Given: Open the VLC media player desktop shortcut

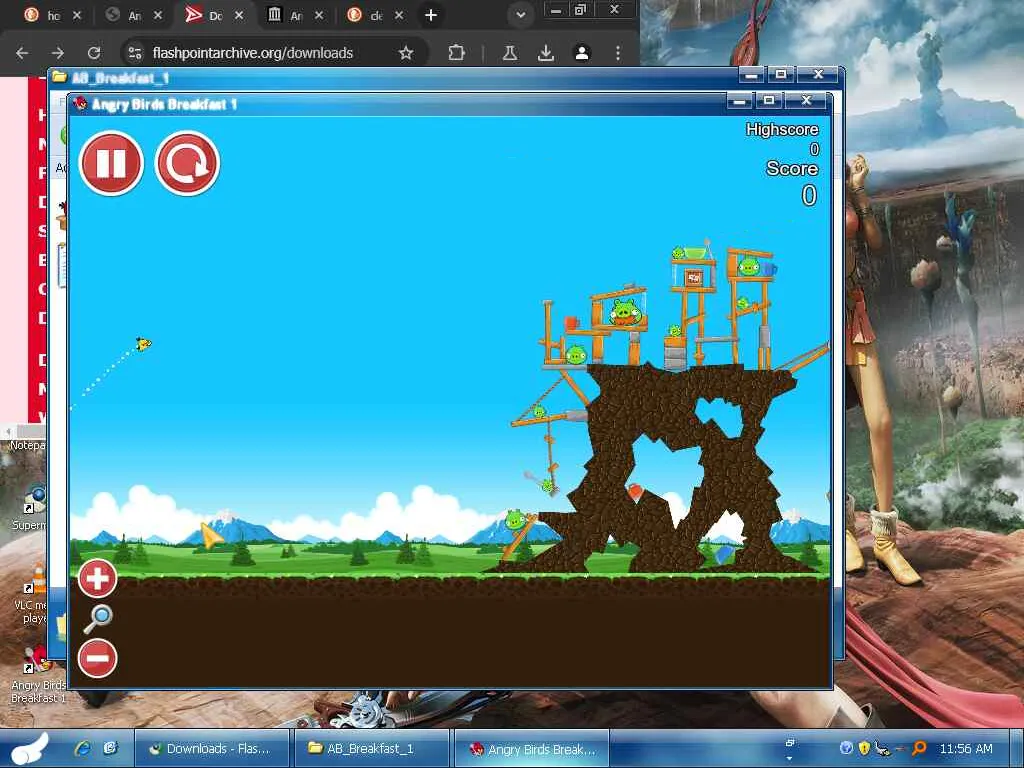Looking at the screenshot, I should point(33,594).
